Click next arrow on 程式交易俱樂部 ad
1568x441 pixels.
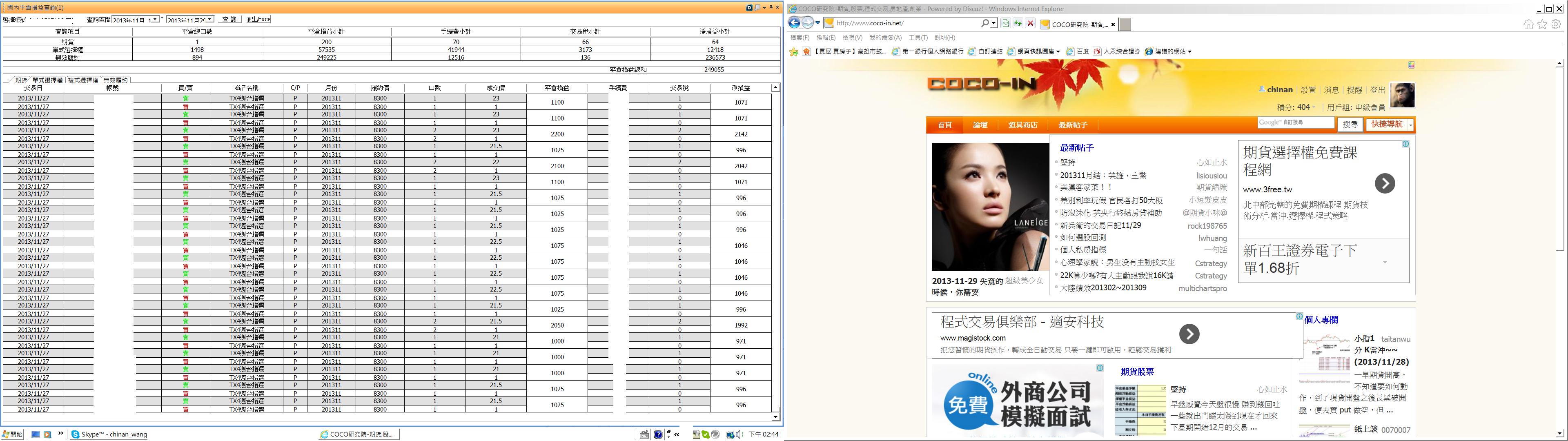pos(1189,334)
